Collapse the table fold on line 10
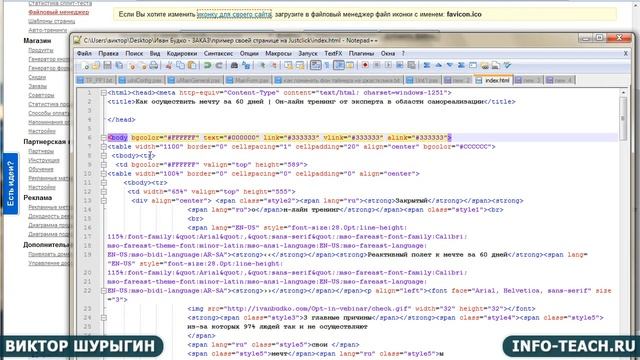 pos(104,173)
